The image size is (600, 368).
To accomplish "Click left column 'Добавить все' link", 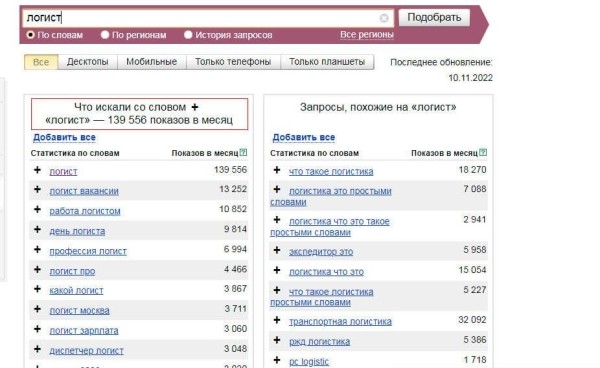I will [64, 137].
